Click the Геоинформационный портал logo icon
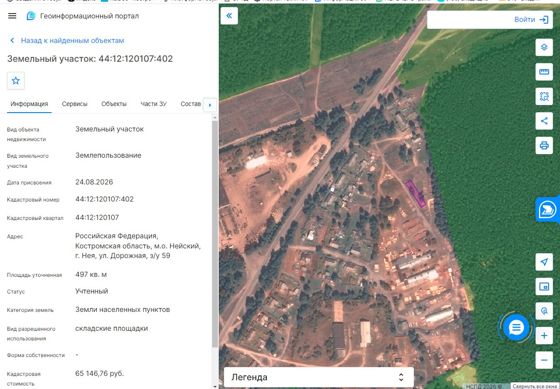 pos(31,16)
